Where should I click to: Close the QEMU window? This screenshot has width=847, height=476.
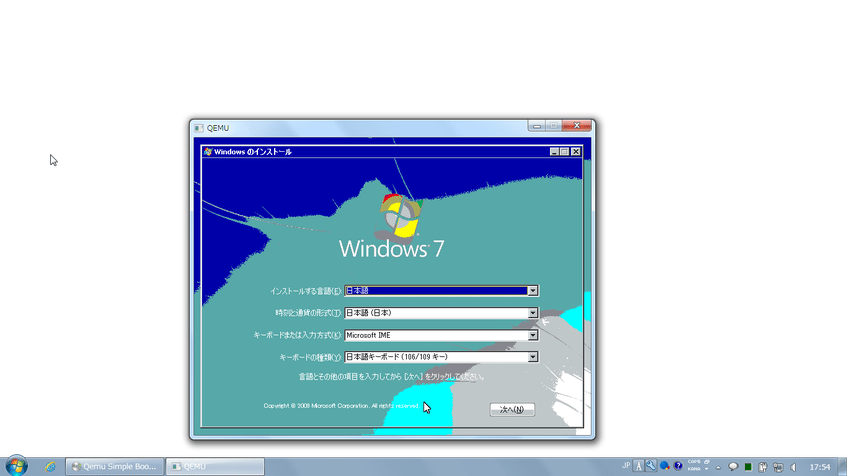(576, 126)
